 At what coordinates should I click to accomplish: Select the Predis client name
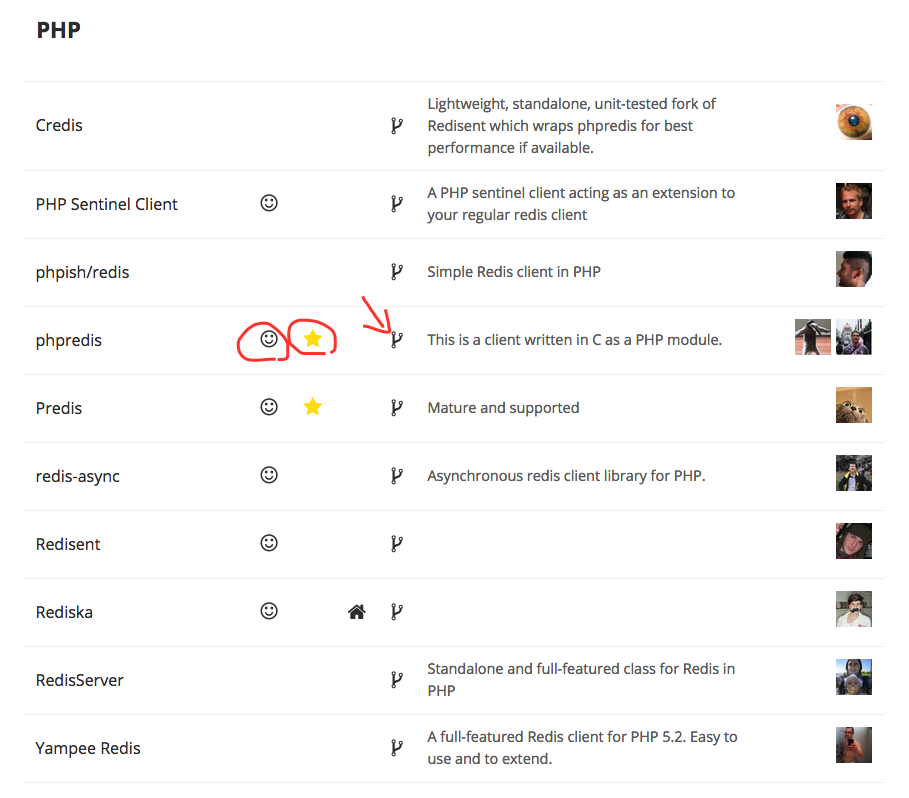click(59, 408)
